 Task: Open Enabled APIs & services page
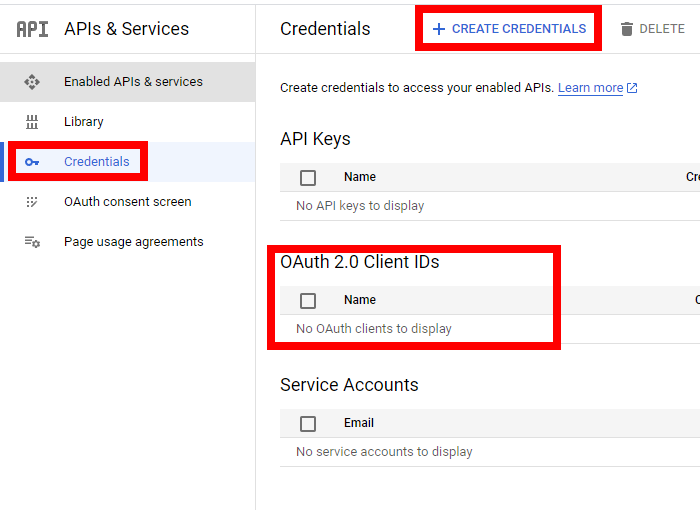coord(133,82)
